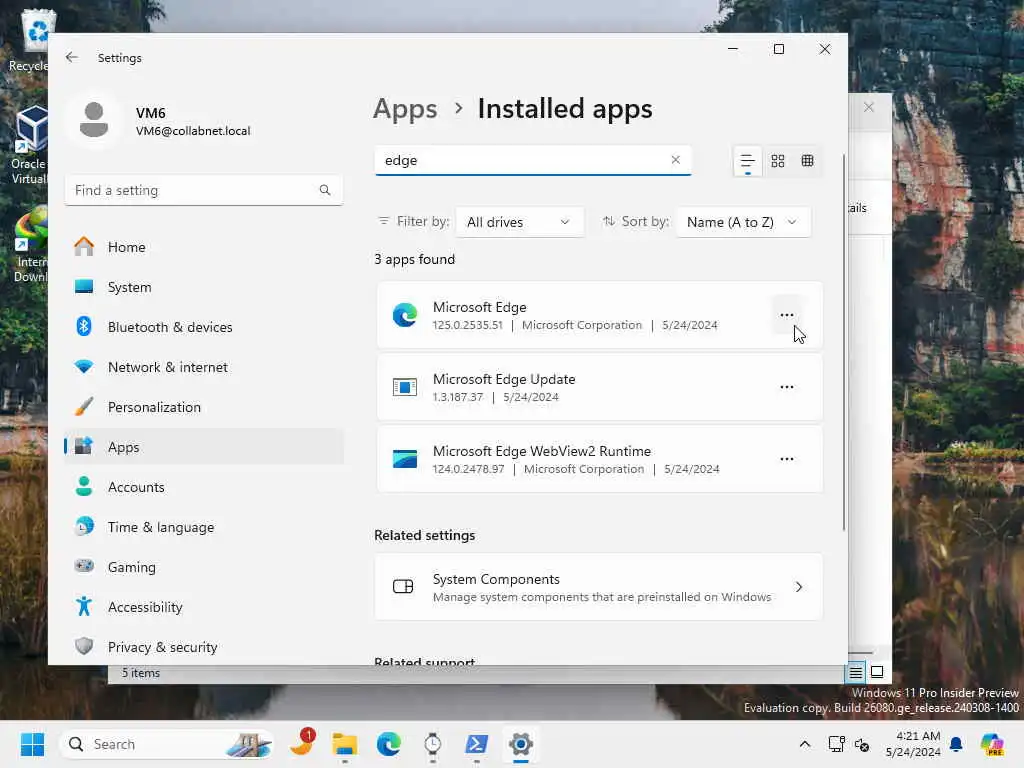Image resolution: width=1024 pixels, height=768 pixels.
Task: Open System Components related setting
Action: pos(598,586)
